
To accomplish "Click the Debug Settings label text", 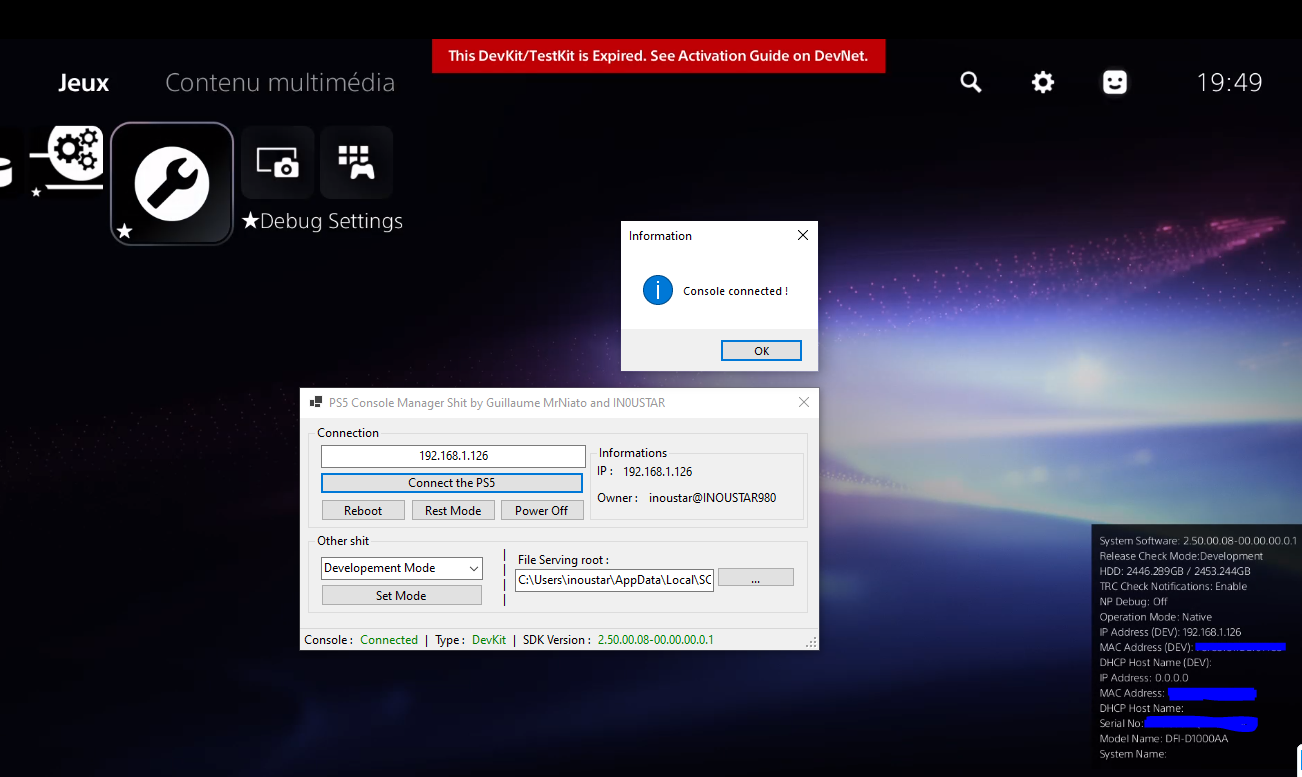I will (322, 221).
